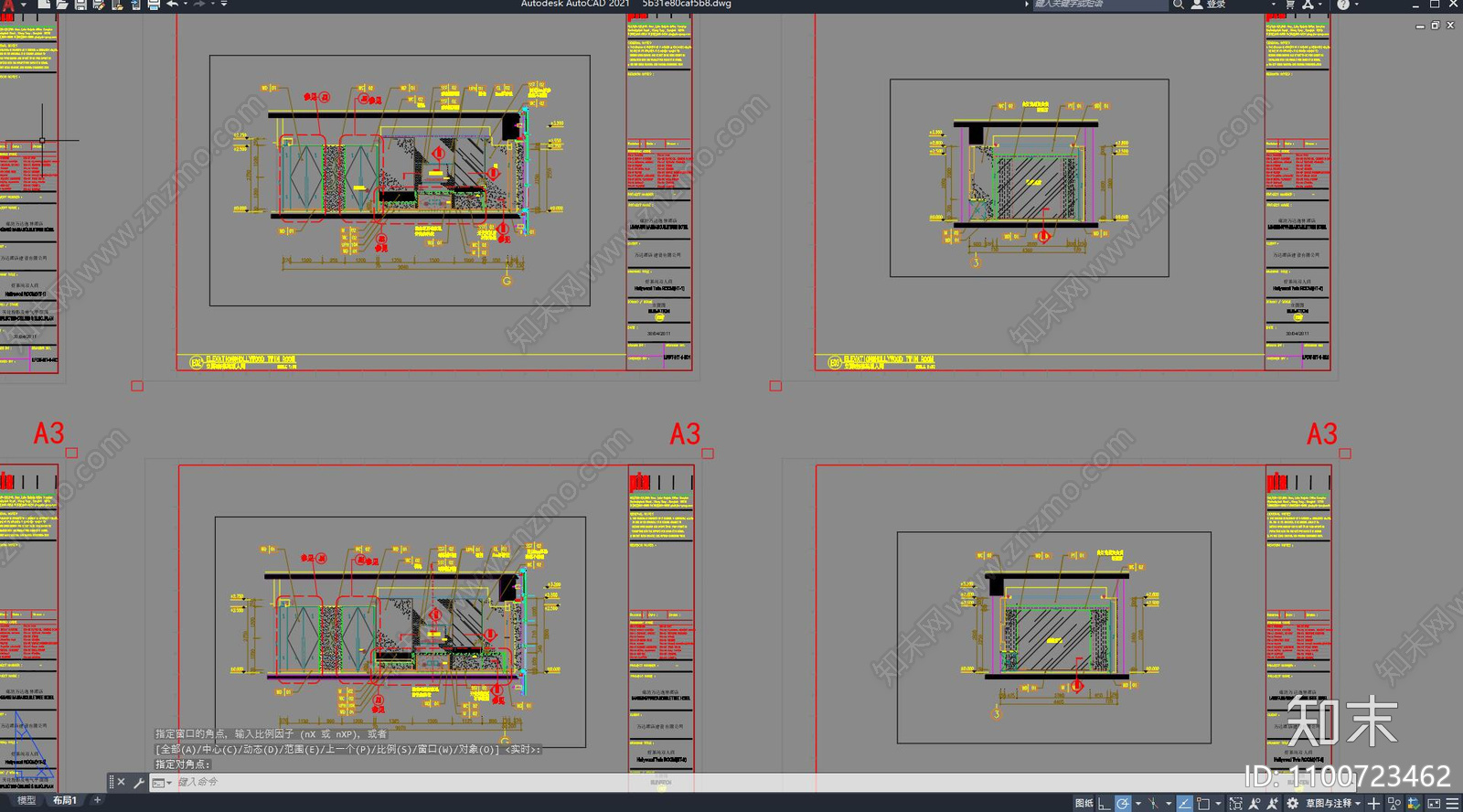Open the Autodesk App Store cart icon
The height and width of the screenshot is (812, 1463).
(1290, 5)
